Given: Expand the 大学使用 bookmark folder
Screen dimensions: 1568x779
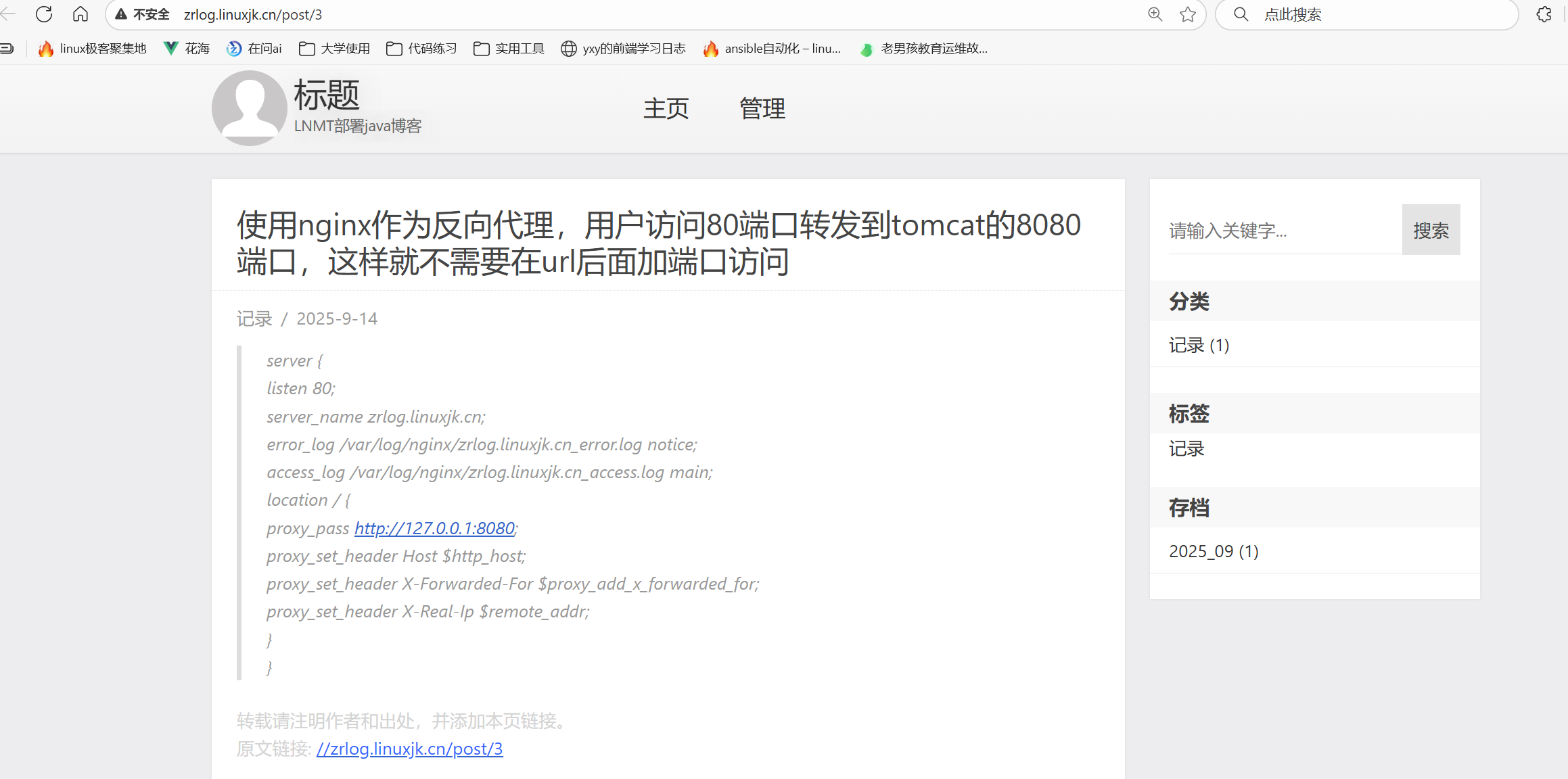Looking at the screenshot, I should click(335, 49).
